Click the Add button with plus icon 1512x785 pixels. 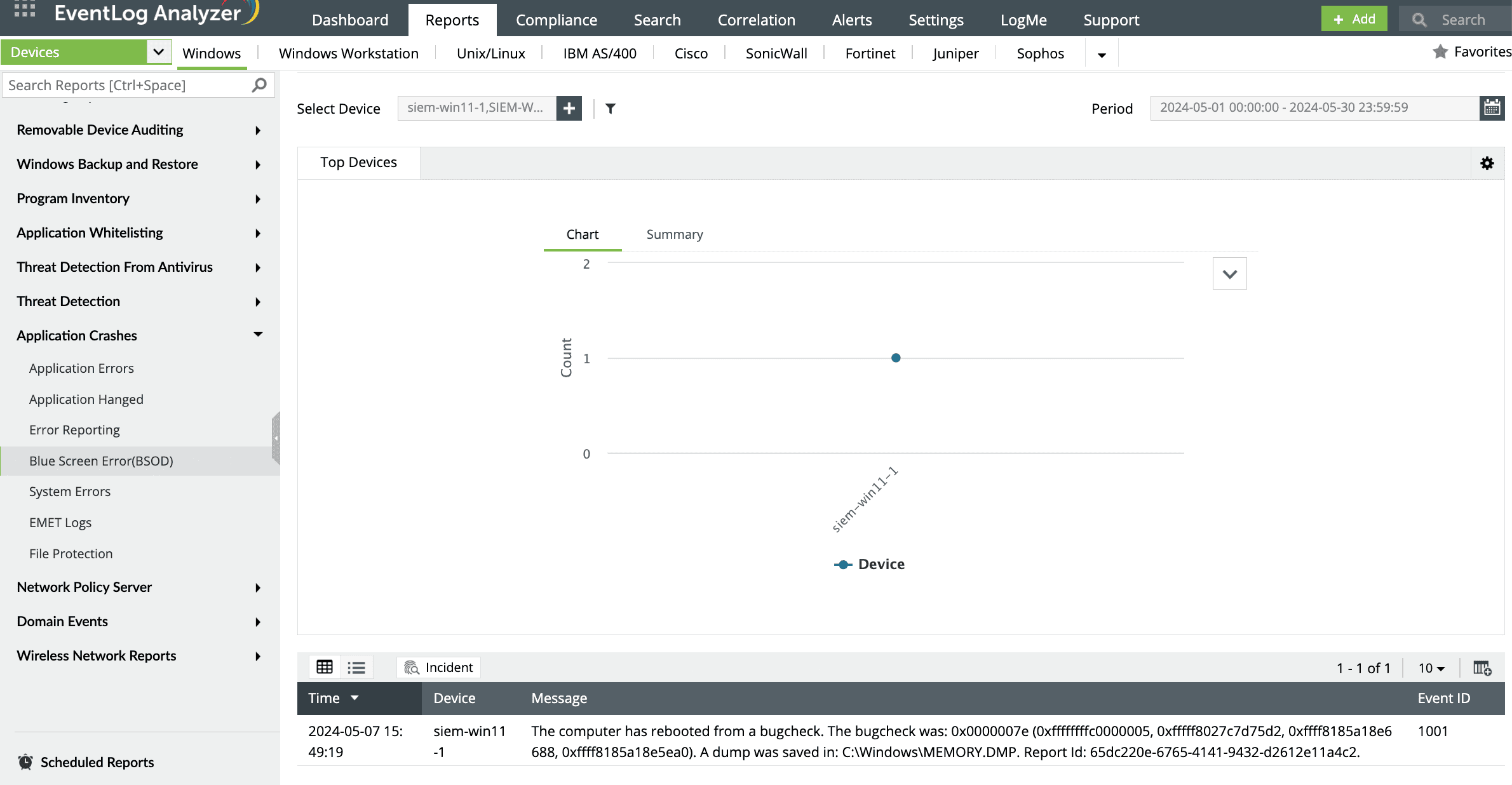pos(1352,19)
